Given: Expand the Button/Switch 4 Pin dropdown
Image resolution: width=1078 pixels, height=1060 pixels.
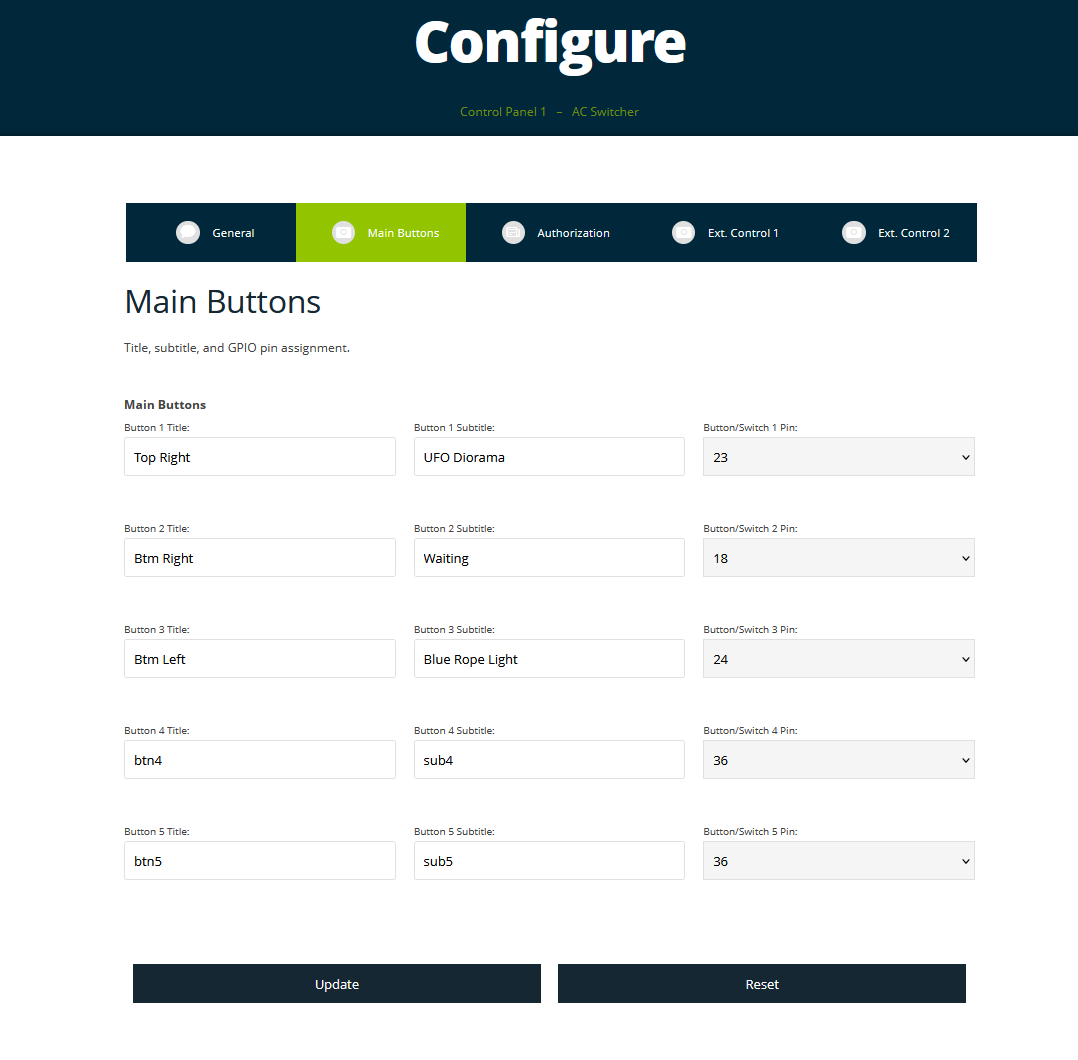Looking at the screenshot, I should [x=838, y=760].
